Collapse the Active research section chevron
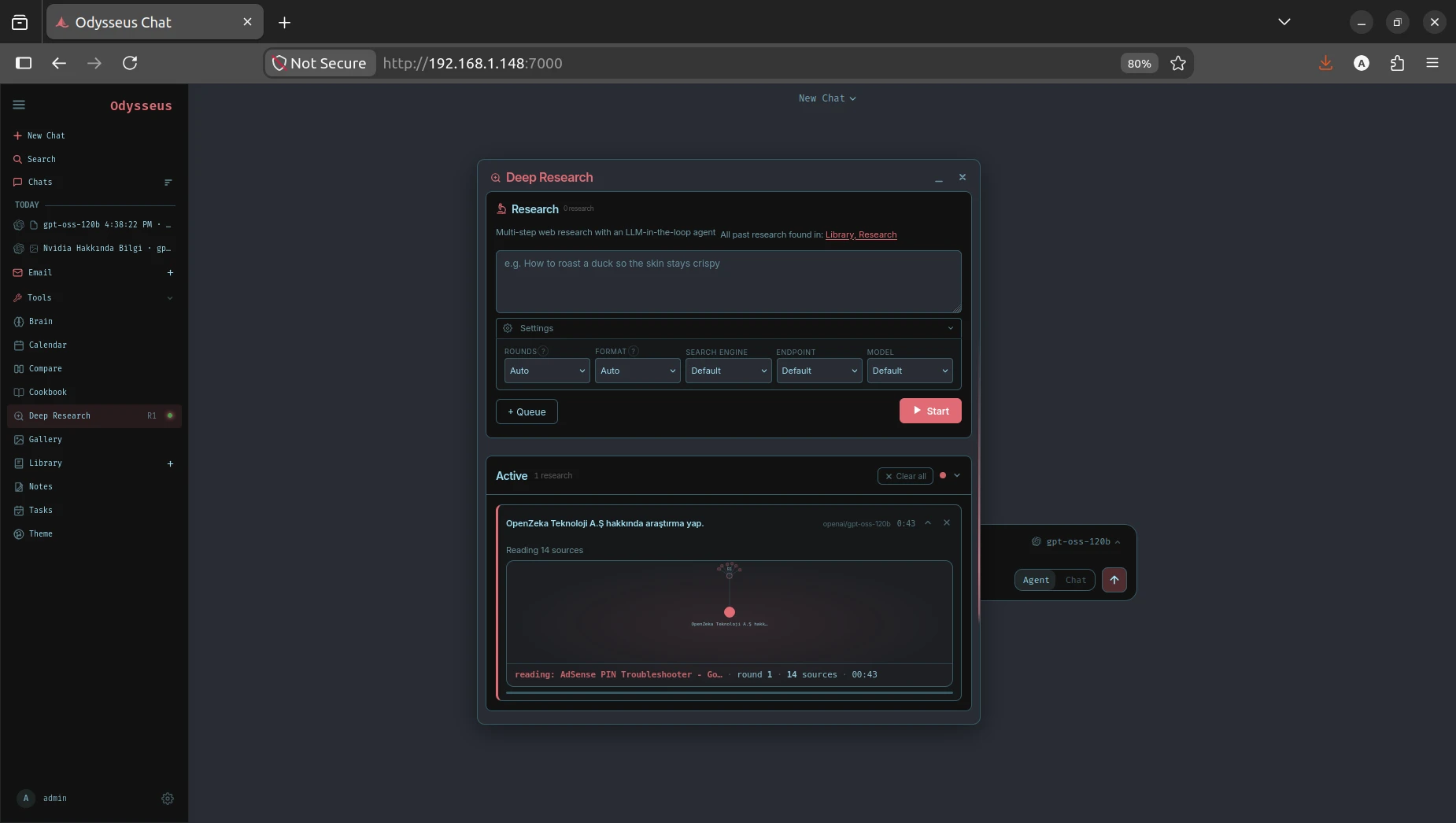Image resolution: width=1456 pixels, height=823 pixels. pos(957,475)
